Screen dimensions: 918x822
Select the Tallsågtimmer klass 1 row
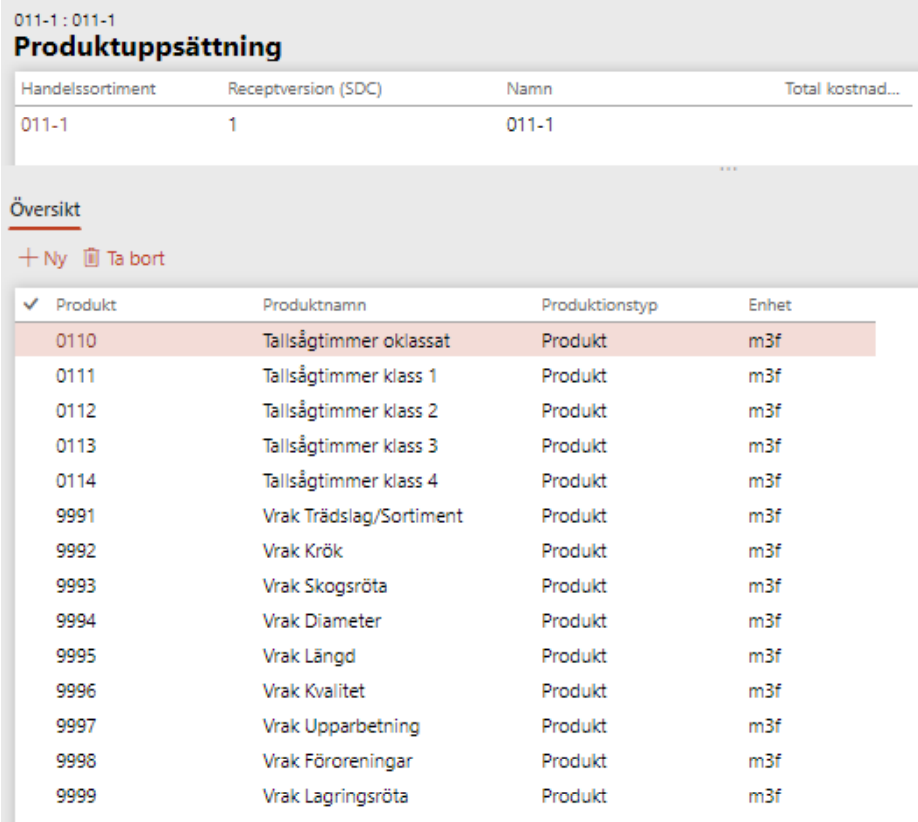(x=348, y=376)
